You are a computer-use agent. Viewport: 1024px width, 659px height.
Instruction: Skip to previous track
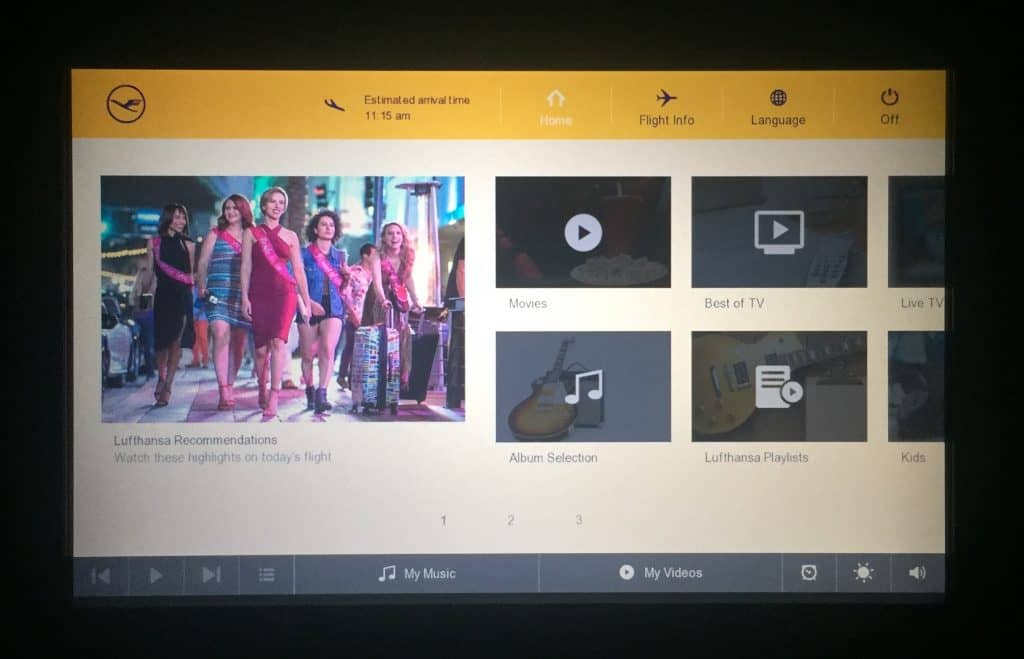tap(101, 574)
